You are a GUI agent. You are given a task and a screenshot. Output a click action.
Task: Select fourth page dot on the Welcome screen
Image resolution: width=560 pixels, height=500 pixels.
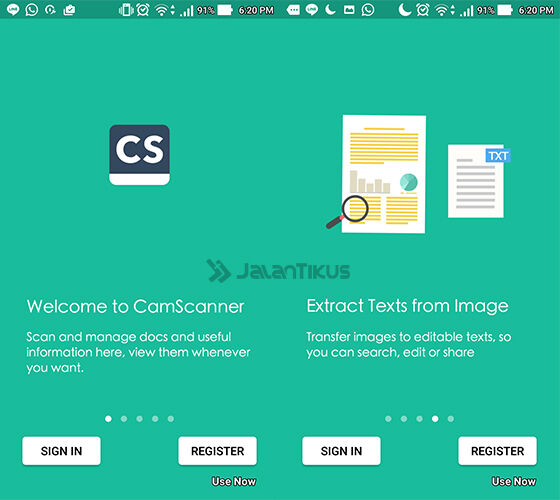[x=155, y=419]
